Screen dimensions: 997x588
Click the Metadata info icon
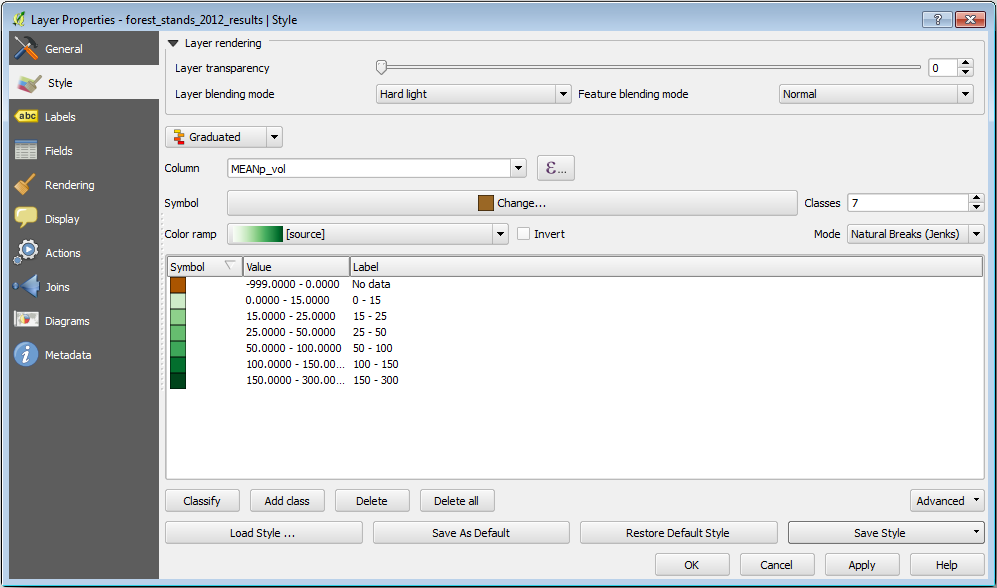pyautogui.click(x=27, y=355)
